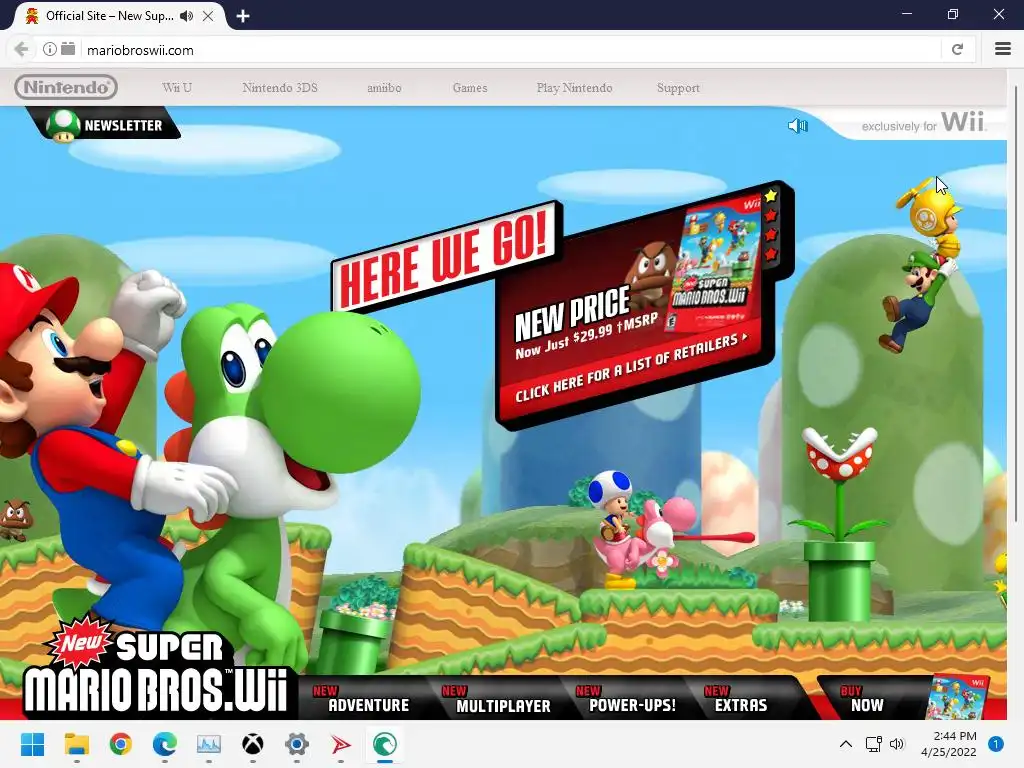Screen dimensions: 1024x768
Task: Open the Xbox app from the taskbar
Action: 253,744
